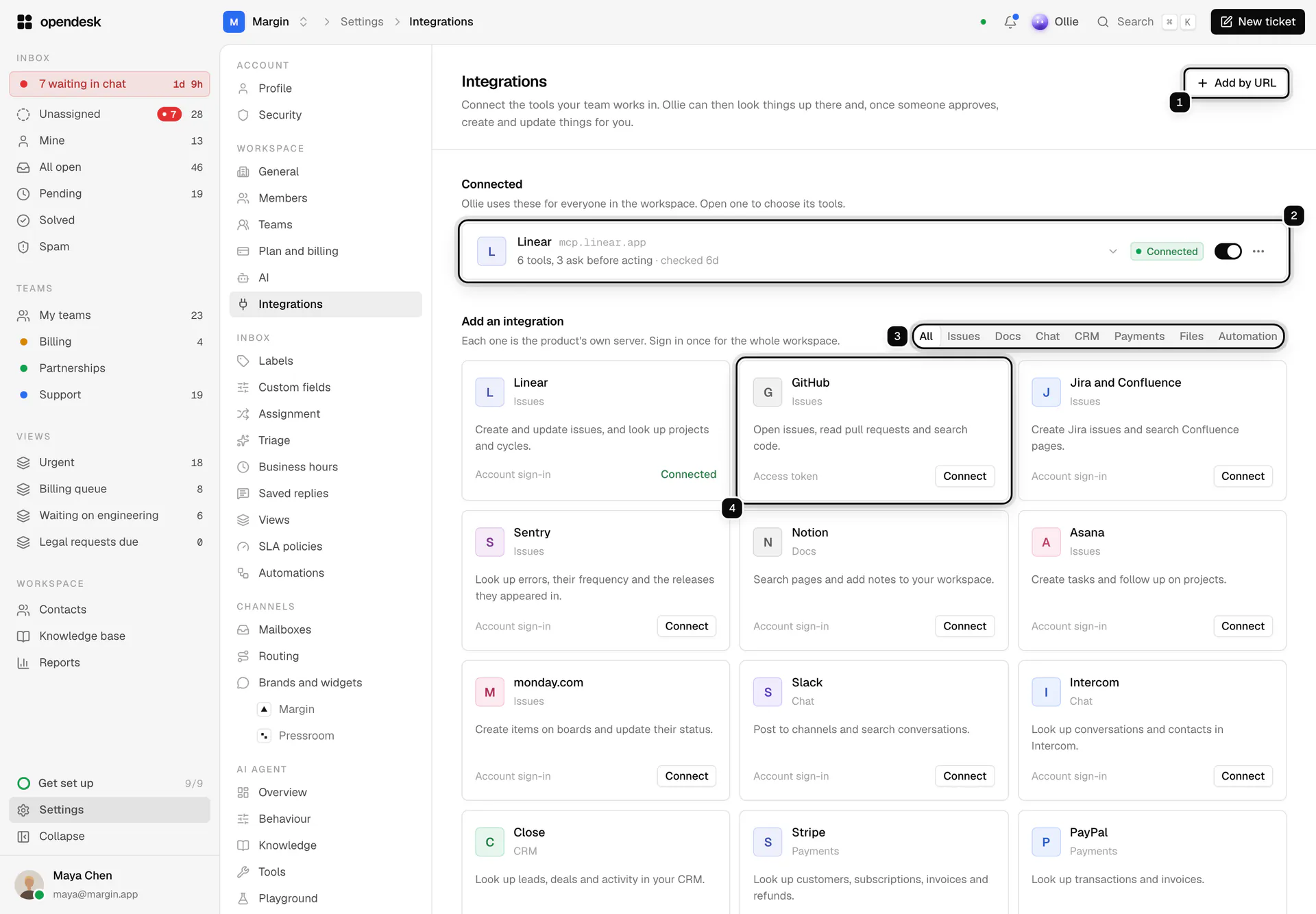The width and height of the screenshot is (1316, 914).
Task: Click the Asana card A logo tile
Action: click(1046, 542)
